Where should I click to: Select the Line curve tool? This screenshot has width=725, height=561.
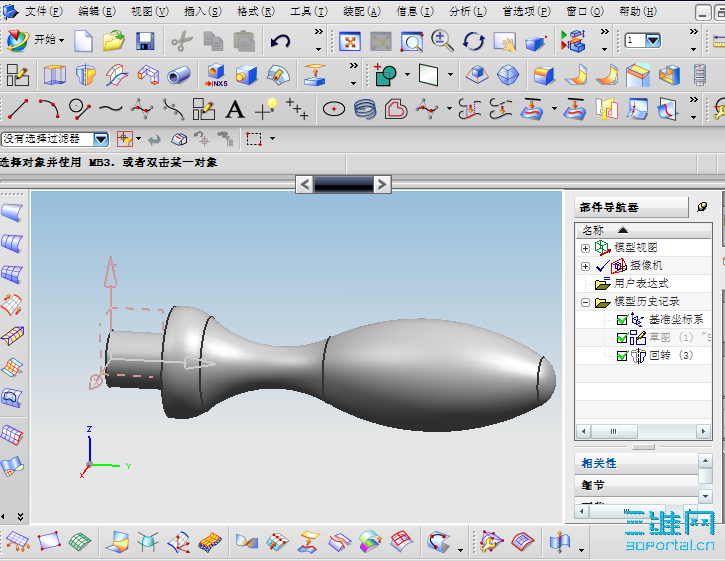coord(18,109)
